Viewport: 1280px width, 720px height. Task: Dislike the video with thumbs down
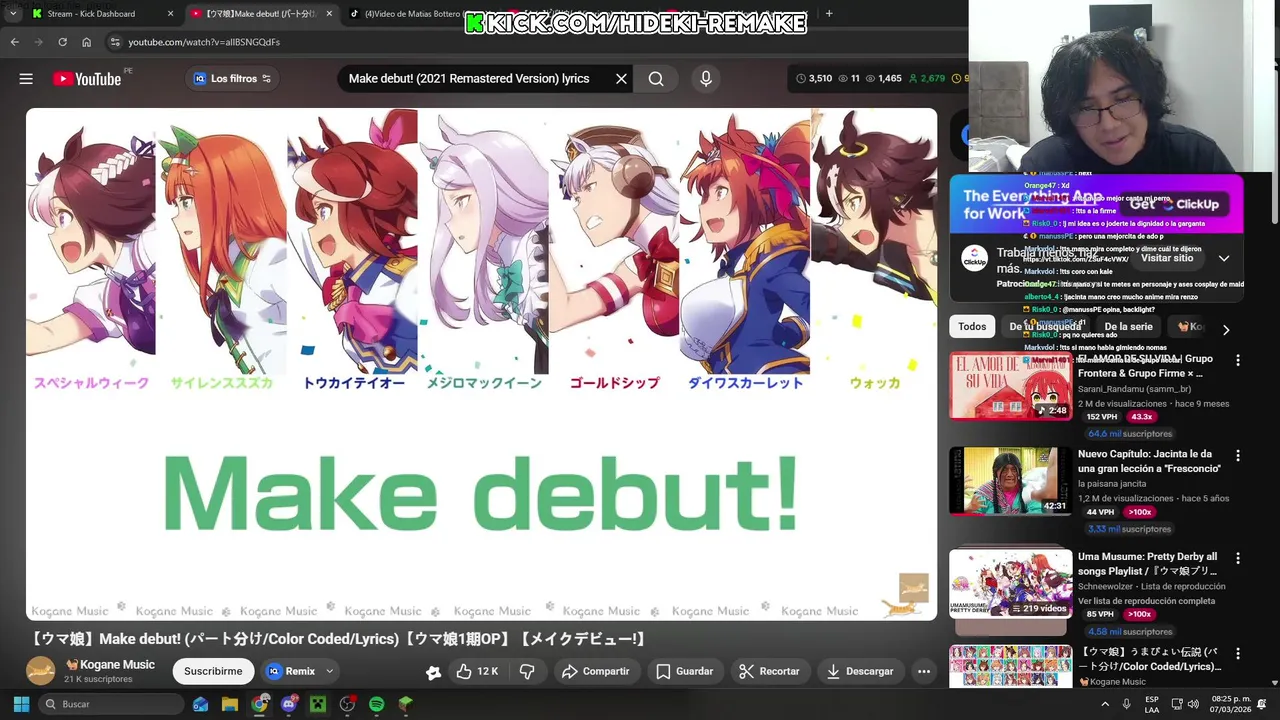[x=527, y=671]
